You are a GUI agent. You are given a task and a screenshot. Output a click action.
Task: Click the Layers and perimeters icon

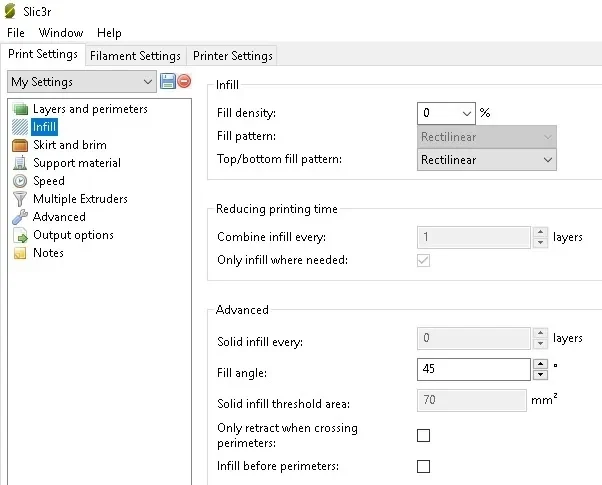tap(20, 109)
